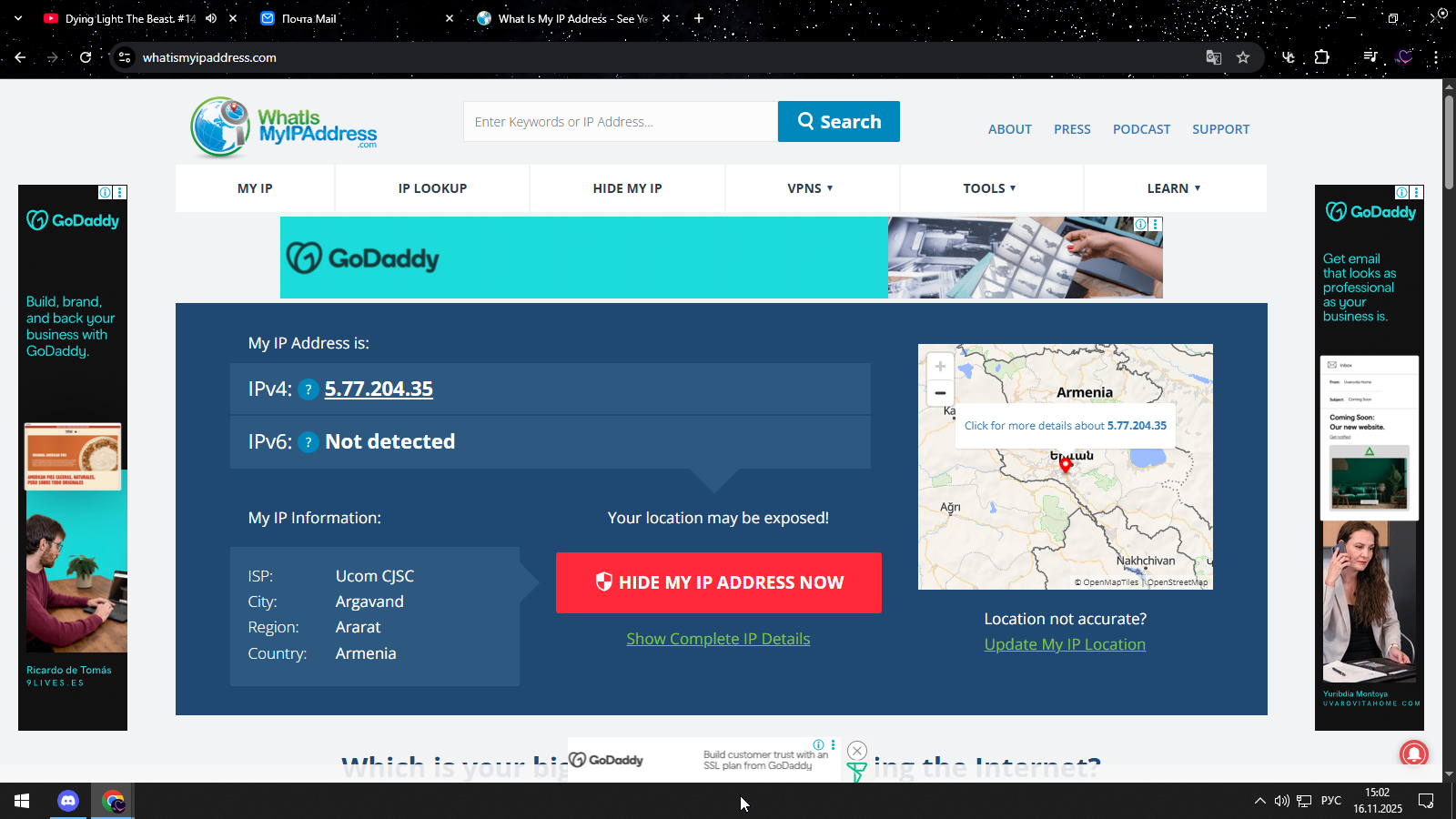1456x819 pixels.
Task: Click the red location pin on map
Action: (1066, 465)
